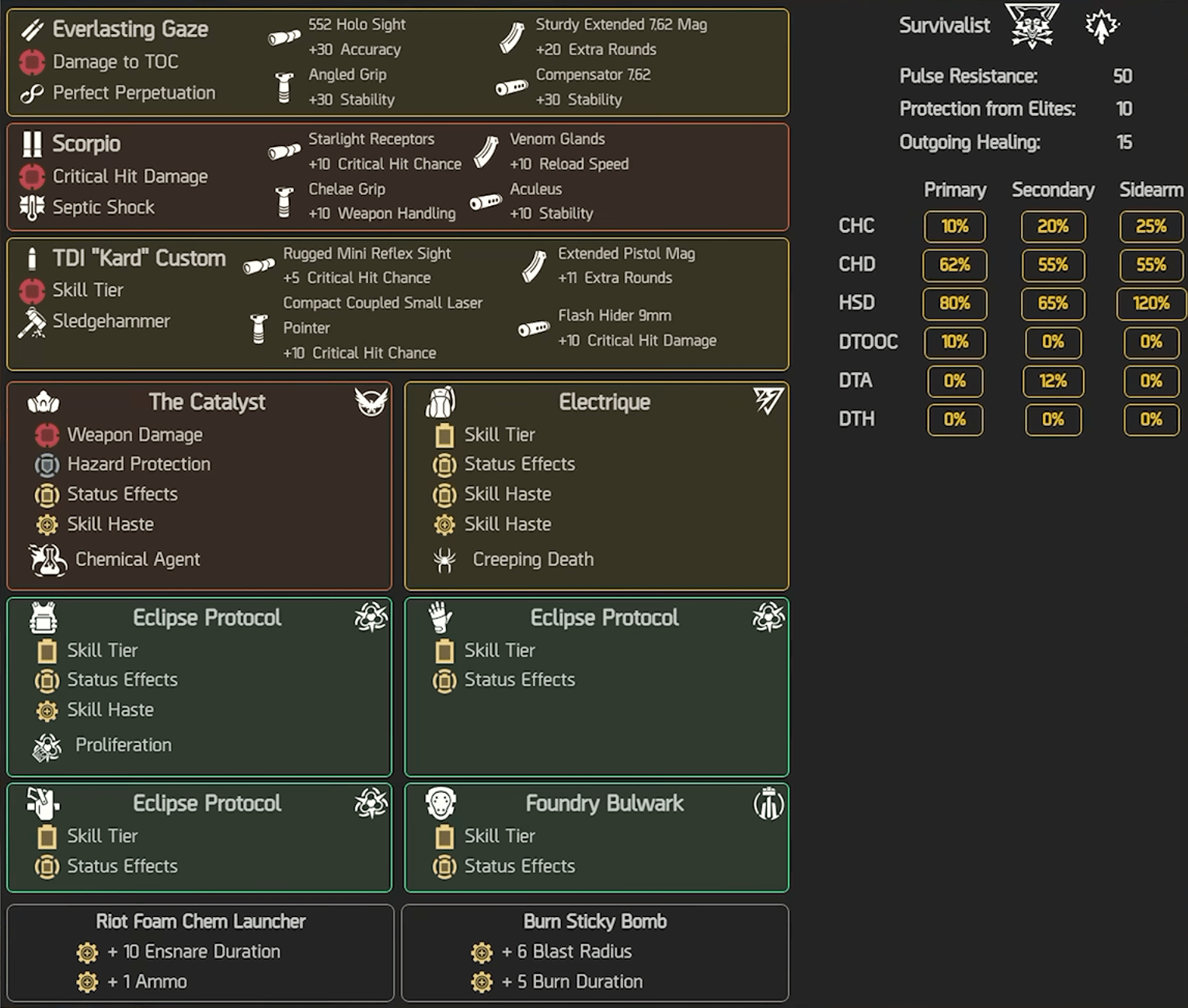The image size is (1188, 1008).
Task: Open the Burn Sticky Bomb panel
Action: pos(595,953)
